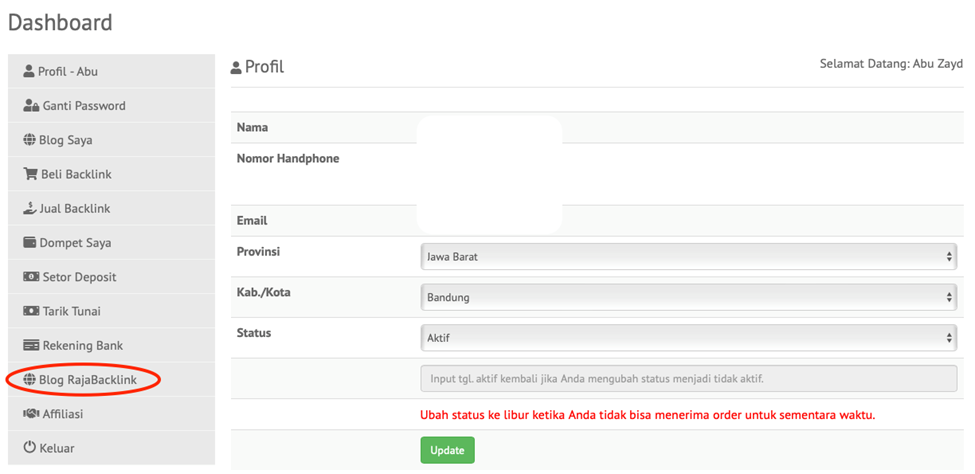The height and width of the screenshot is (474, 975).
Task: Click the shopping cart icon for Beli Backlink
Action: pos(30,174)
